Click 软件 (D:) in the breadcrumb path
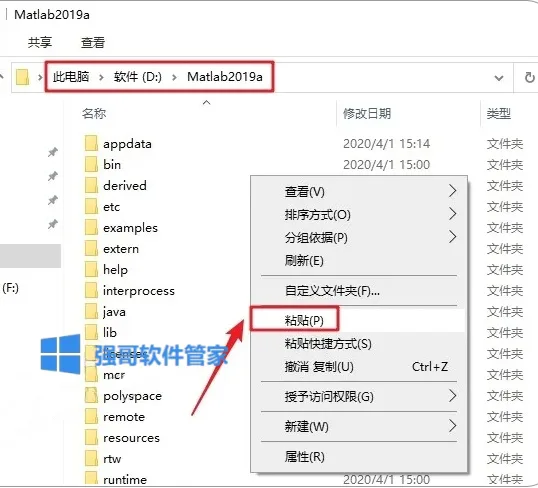The height and width of the screenshot is (488, 538). pos(138,77)
